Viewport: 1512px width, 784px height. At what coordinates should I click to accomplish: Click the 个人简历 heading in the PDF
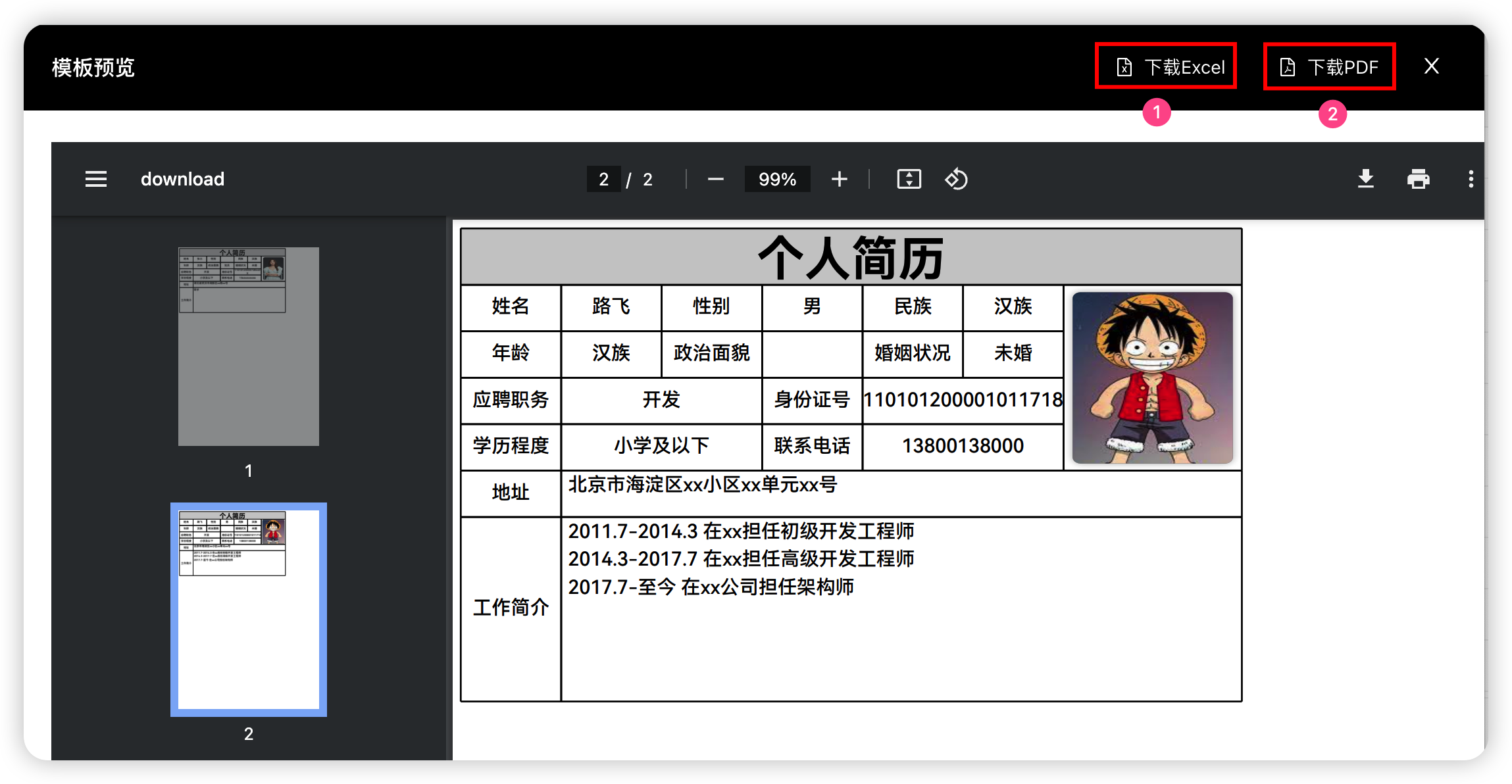(x=851, y=258)
